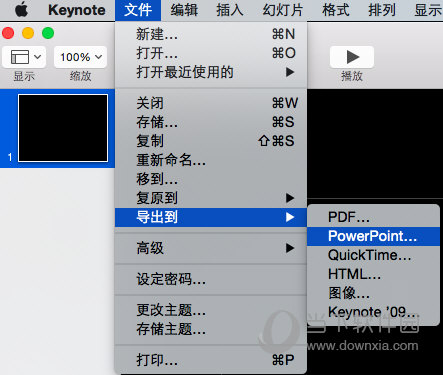Choose 存储主题… menu item
Screen dimensions: 443x375
tap(211, 329)
